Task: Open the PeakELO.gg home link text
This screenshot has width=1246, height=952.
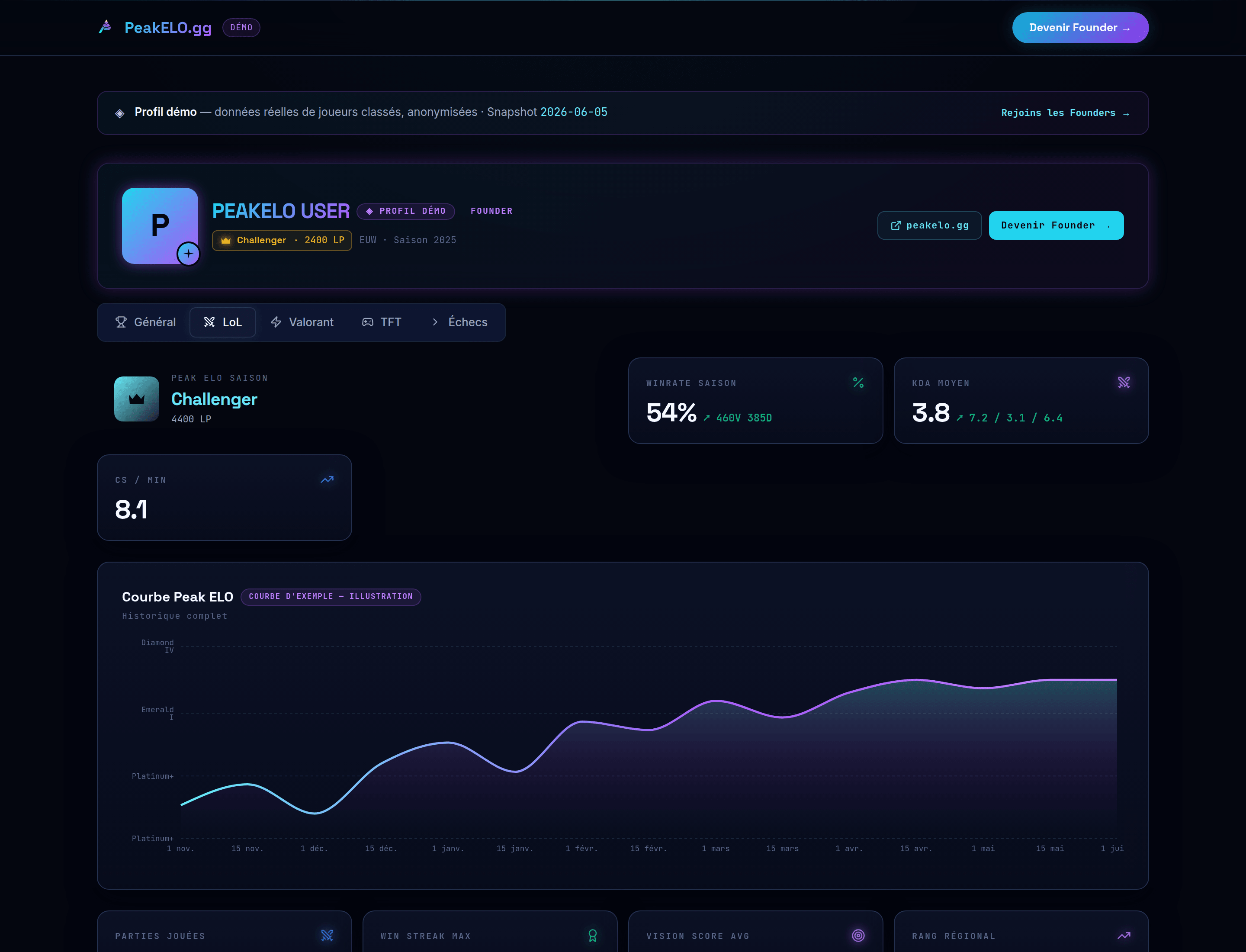Action: click(168, 27)
